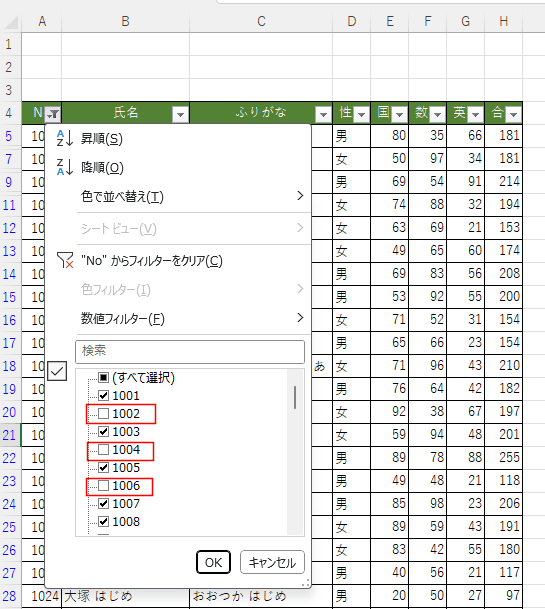Click the checkmark icon beside the search box
This screenshot has width=545, height=609.
[57, 371]
